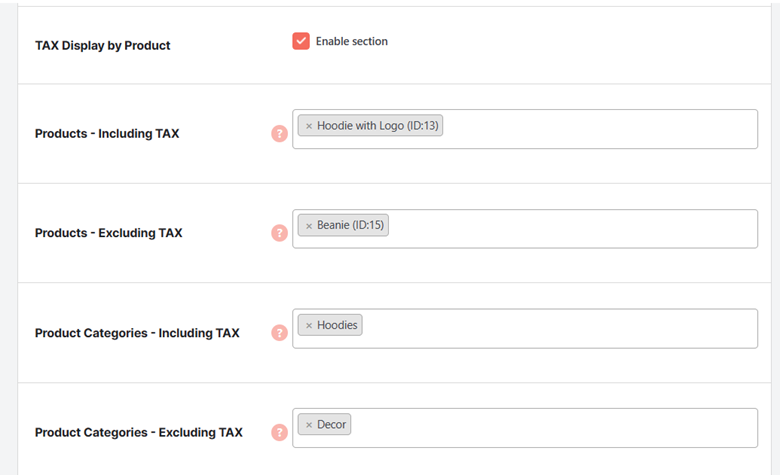This screenshot has width=780, height=475.
Task: Open help tooltip for Products - Excluding TAX
Action: tap(280, 233)
